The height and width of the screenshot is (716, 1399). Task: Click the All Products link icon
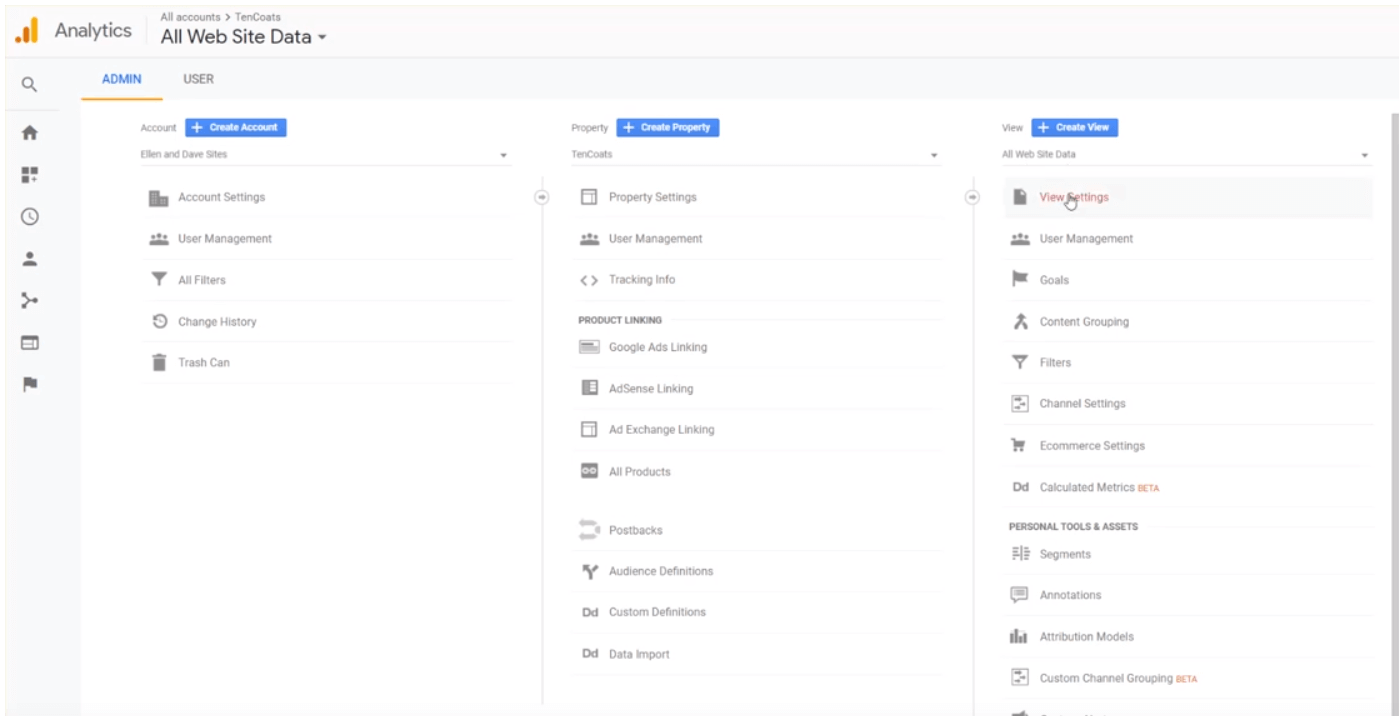point(589,471)
